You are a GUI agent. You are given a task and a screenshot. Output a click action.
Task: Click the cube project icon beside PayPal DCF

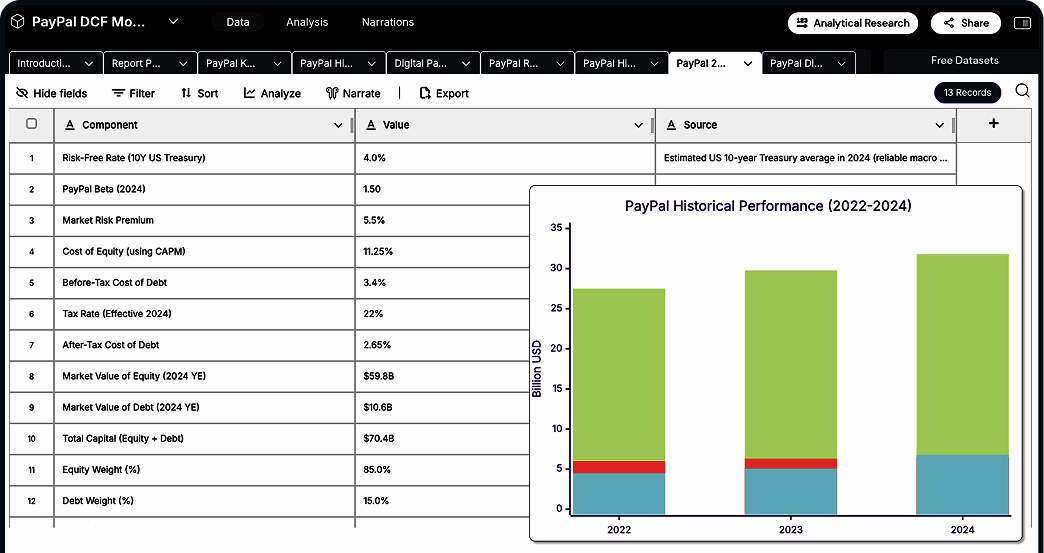point(17,22)
